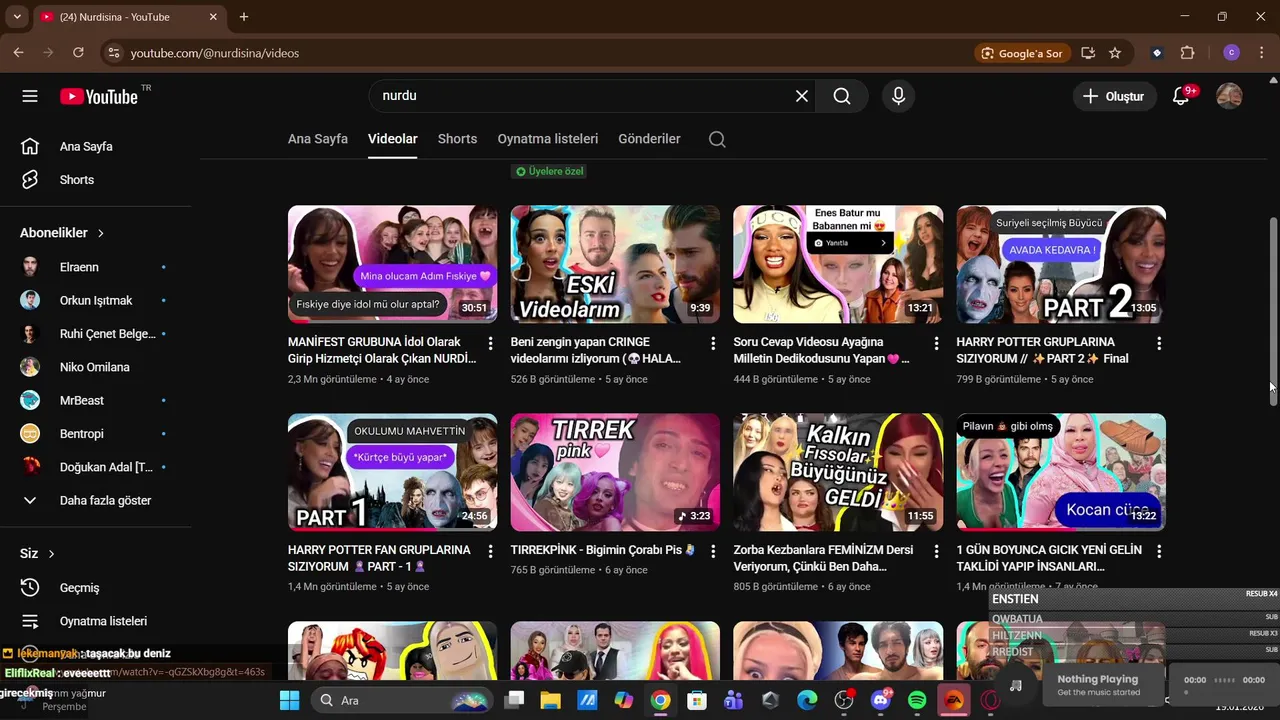Open Ruhi Çenet Belgesel subscription channel
This screenshot has height=720, width=1280.
point(95,334)
